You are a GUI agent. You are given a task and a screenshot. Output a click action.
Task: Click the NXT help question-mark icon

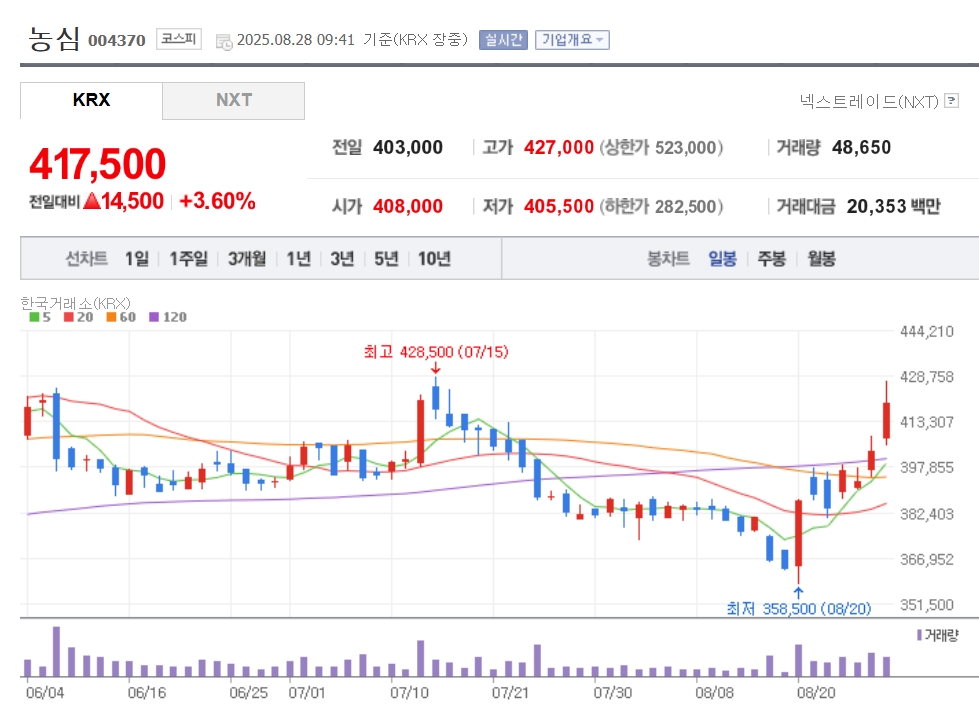click(x=952, y=101)
